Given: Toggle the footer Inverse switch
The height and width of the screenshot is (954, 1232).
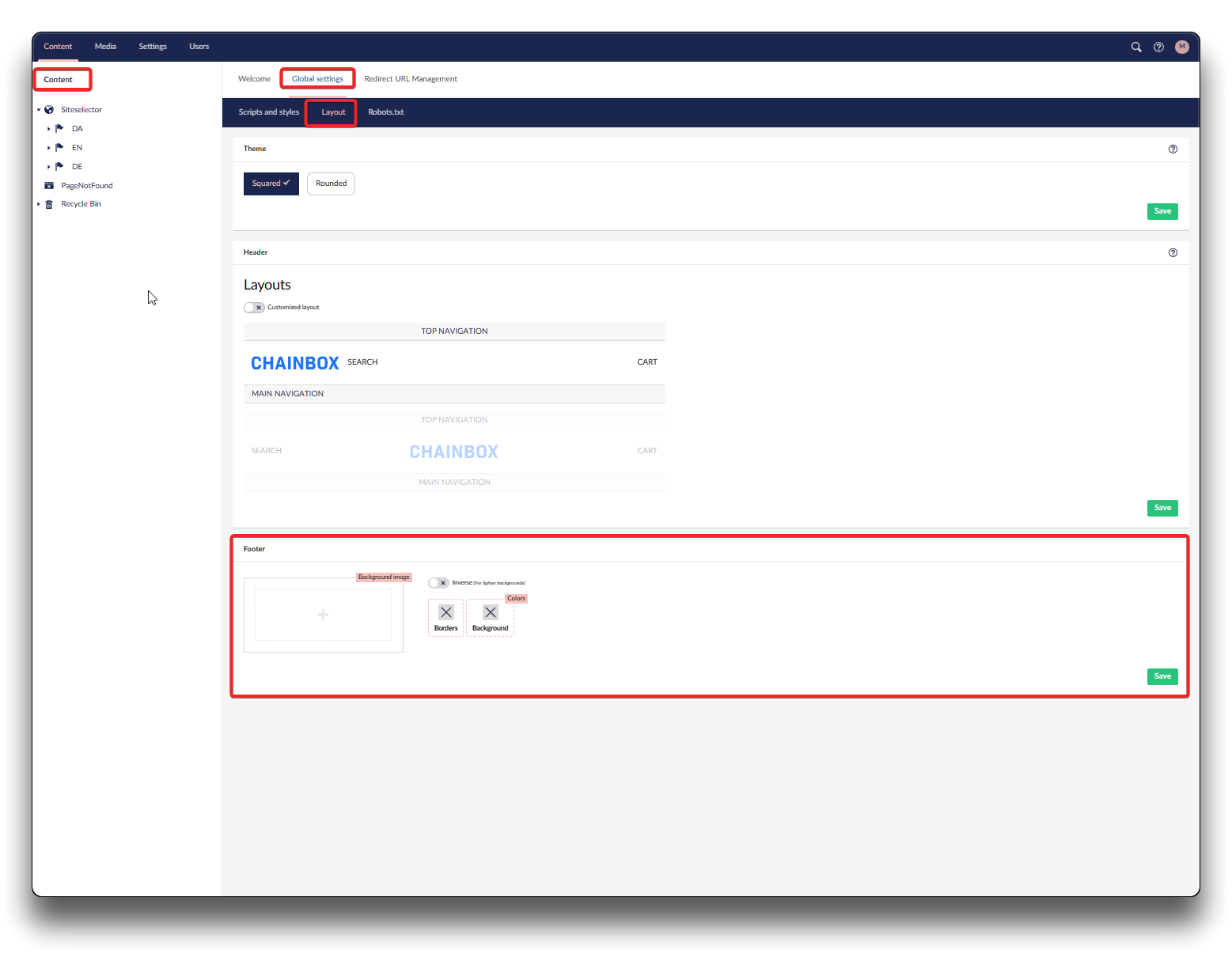Looking at the screenshot, I should pyautogui.click(x=438, y=583).
